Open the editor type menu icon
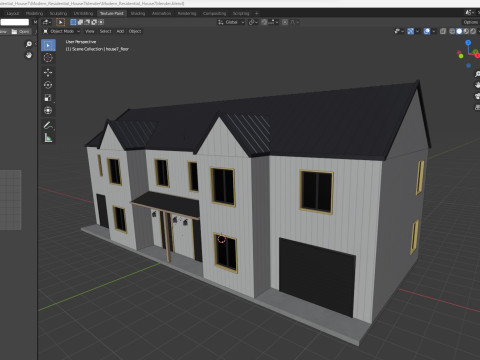 pyautogui.click(x=46, y=22)
